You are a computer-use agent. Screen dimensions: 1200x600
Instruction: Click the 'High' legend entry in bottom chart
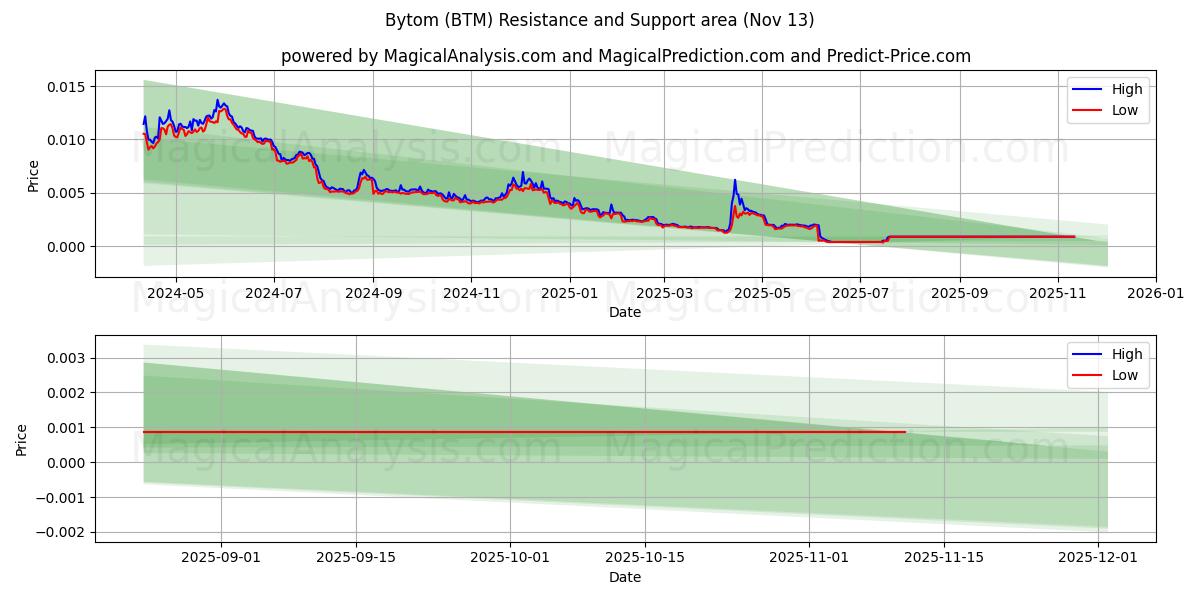pos(1126,353)
